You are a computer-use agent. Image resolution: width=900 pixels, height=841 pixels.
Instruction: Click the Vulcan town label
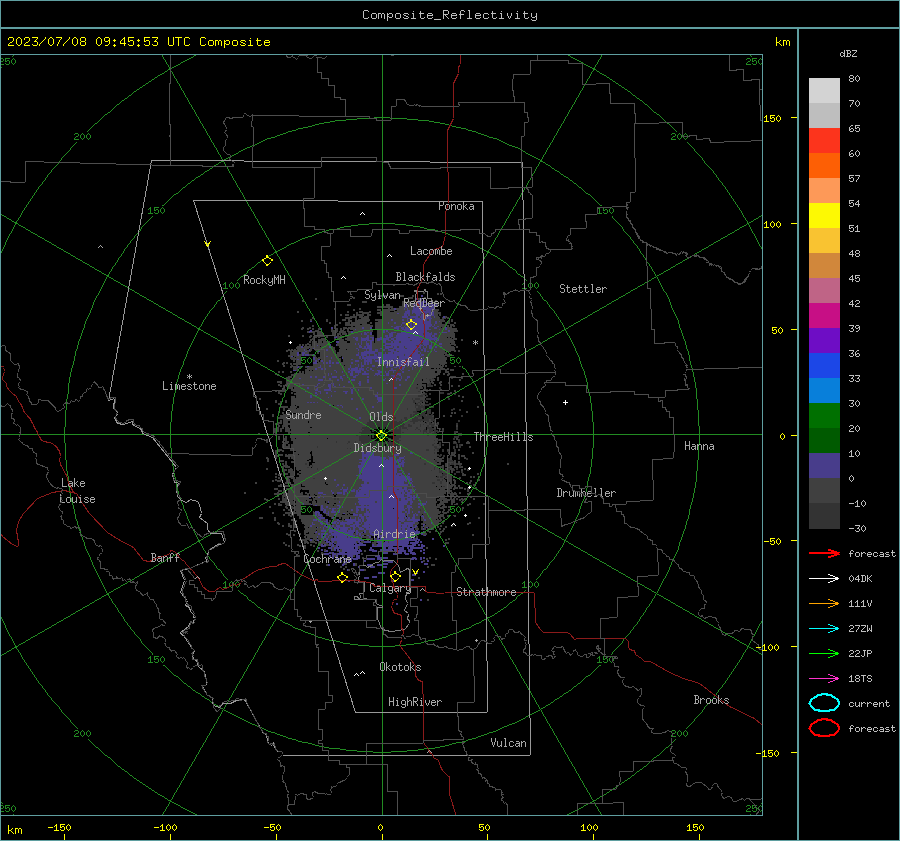tap(508, 743)
